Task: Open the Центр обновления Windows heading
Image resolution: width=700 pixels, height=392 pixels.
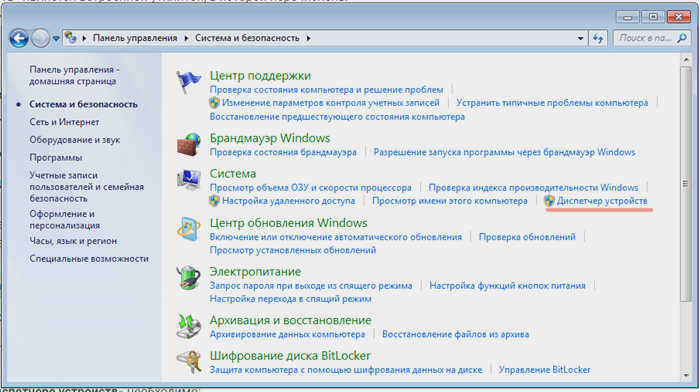Action: 288,223
